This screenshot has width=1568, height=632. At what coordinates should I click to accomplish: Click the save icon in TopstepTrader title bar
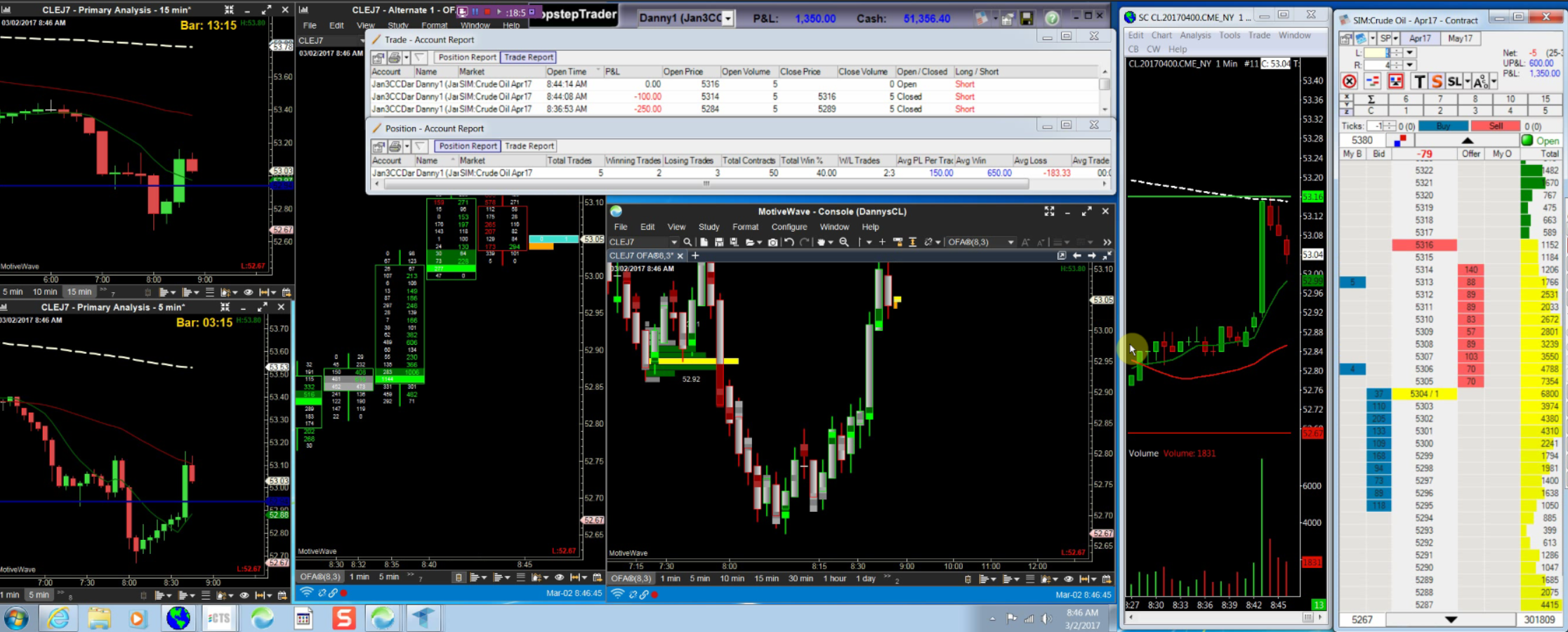[1027, 18]
